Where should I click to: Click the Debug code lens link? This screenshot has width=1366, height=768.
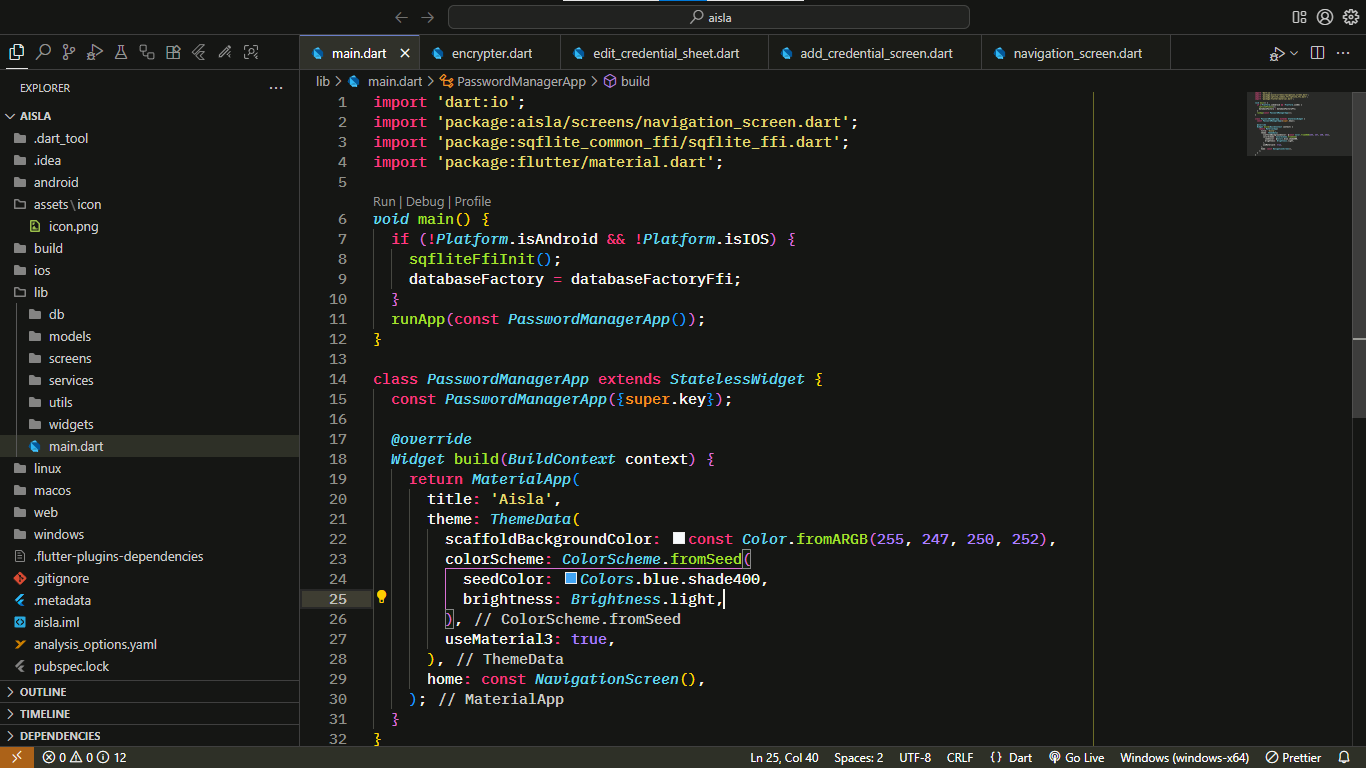click(425, 201)
